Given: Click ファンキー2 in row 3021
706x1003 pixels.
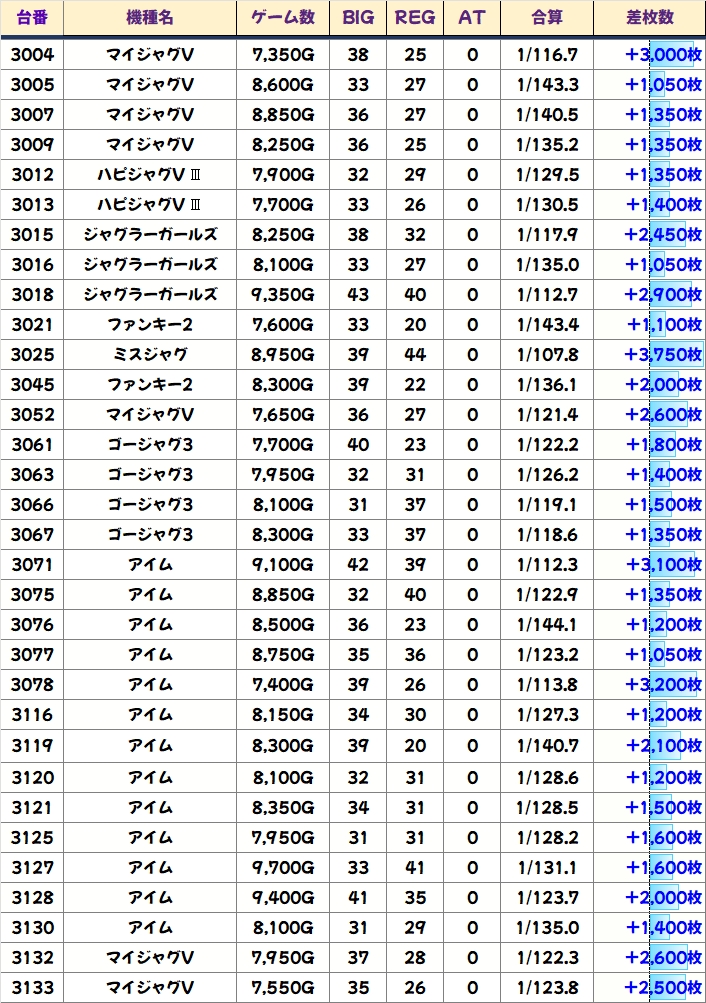Looking at the screenshot, I should pyautogui.click(x=150, y=325).
